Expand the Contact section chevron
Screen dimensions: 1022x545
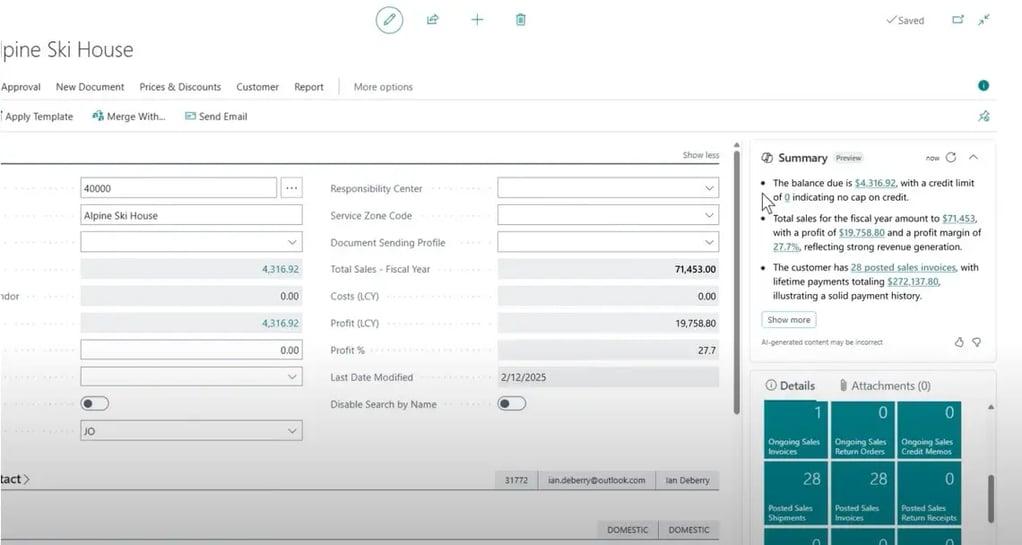(27, 479)
